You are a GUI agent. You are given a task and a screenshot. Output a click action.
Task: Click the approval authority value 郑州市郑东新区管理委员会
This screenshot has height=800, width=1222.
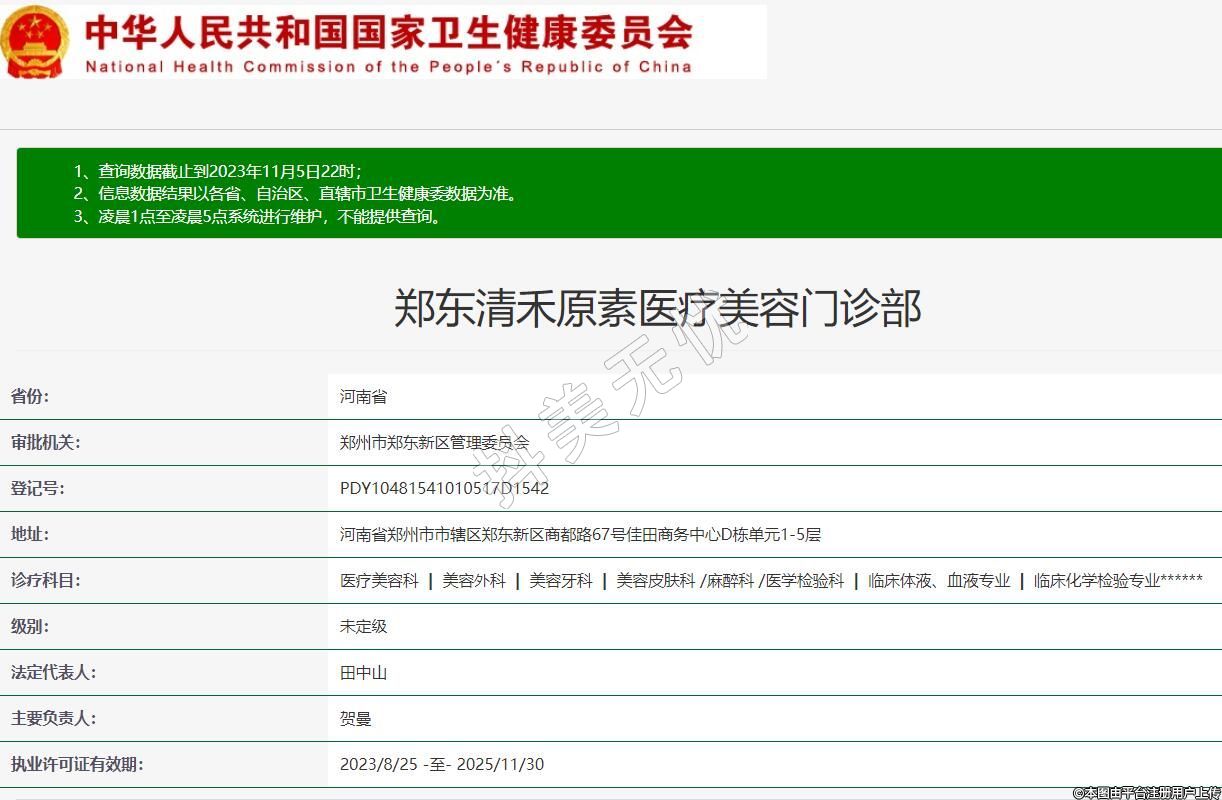(x=434, y=443)
